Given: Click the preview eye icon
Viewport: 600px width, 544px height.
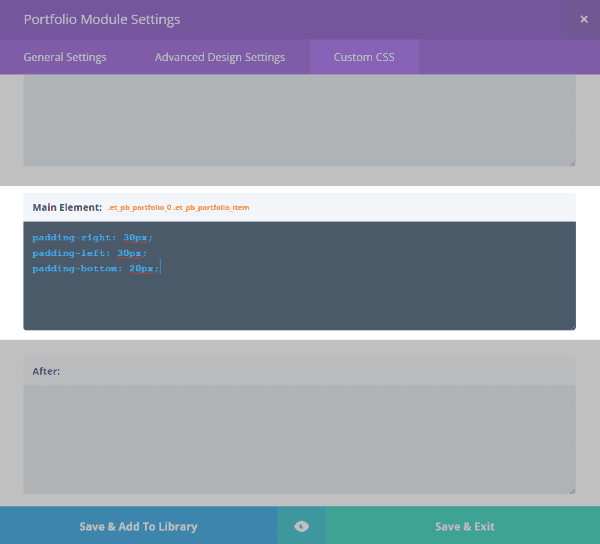Looking at the screenshot, I should [x=301, y=526].
